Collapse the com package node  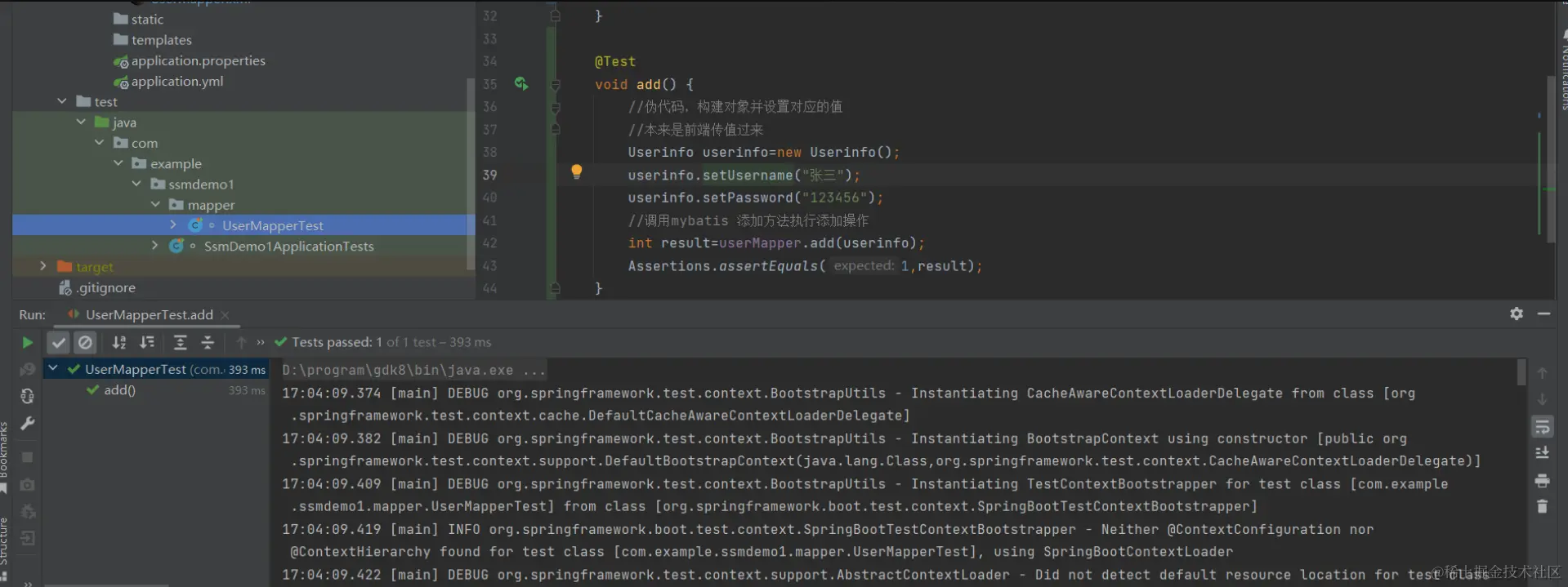click(x=100, y=143)
